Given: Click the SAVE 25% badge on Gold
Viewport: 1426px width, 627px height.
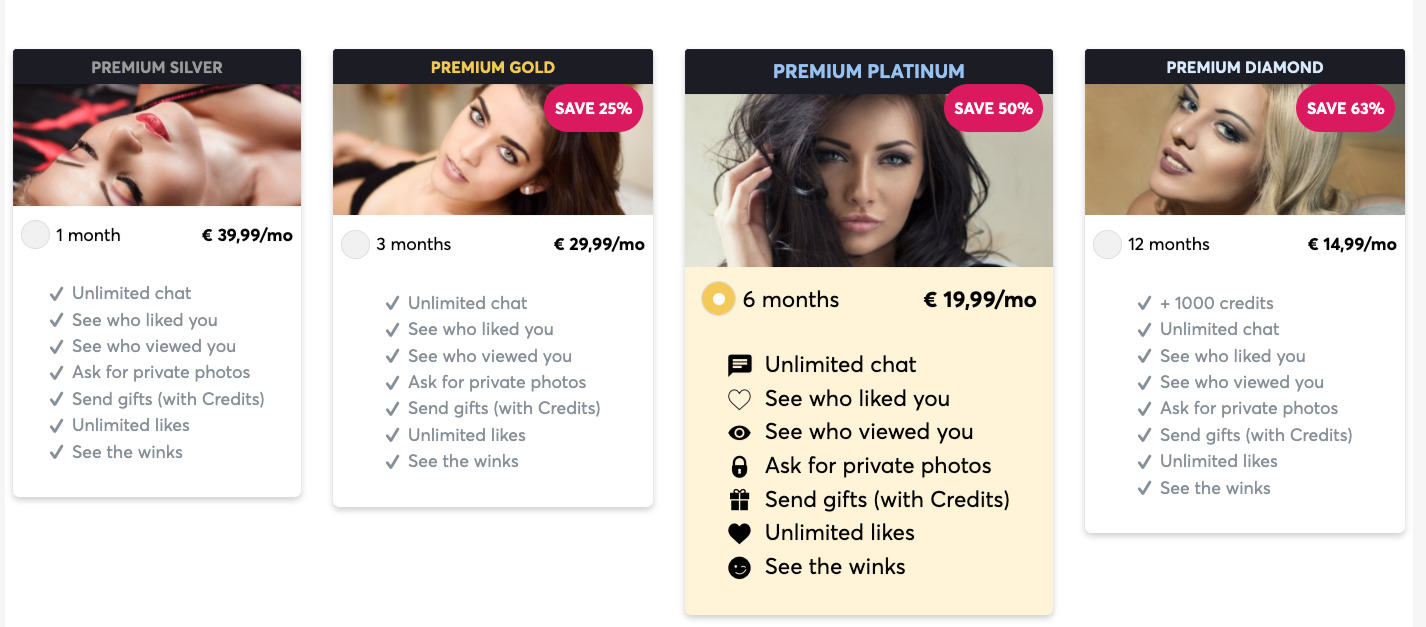Looking at the screenshot, I should 593,109.
